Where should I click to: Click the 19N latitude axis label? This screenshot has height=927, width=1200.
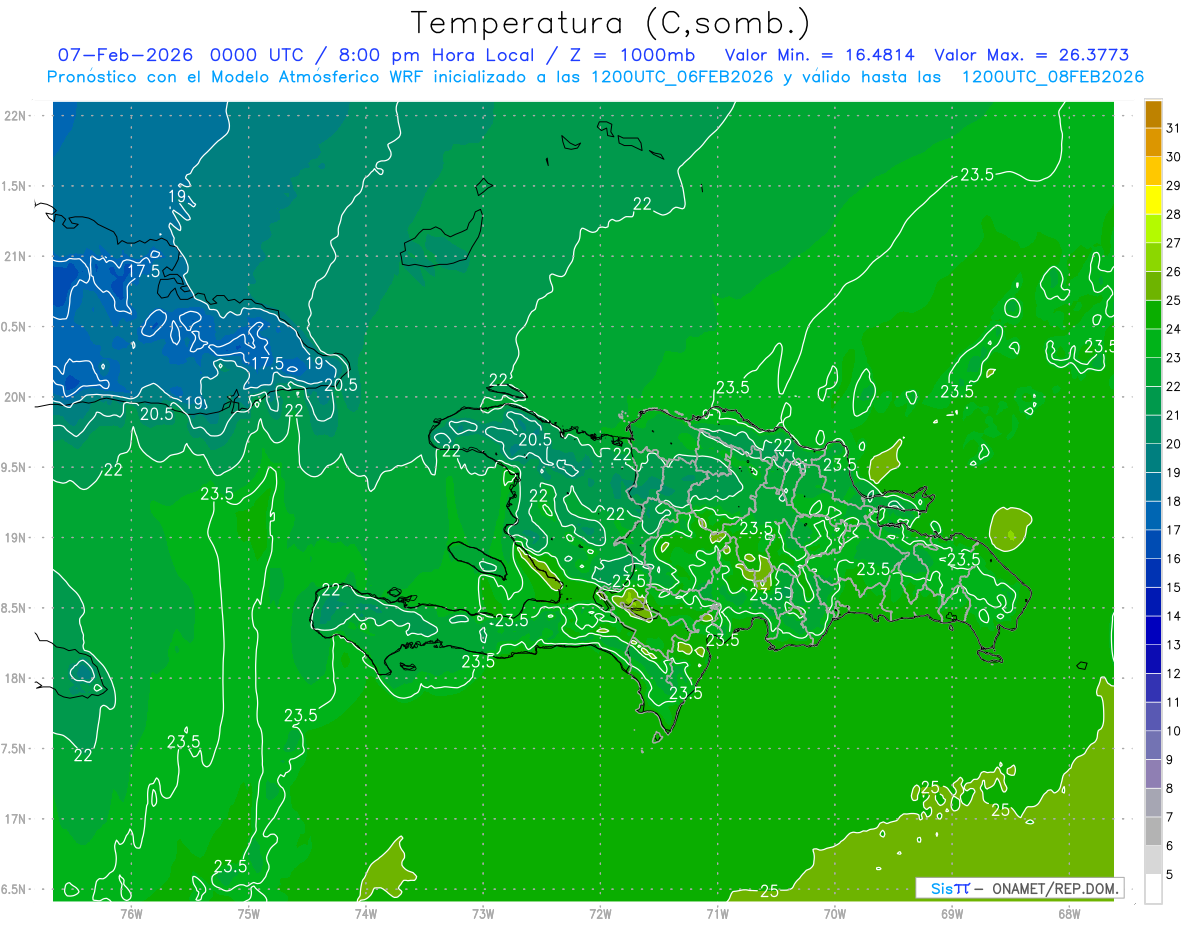[x=15, y=537]
